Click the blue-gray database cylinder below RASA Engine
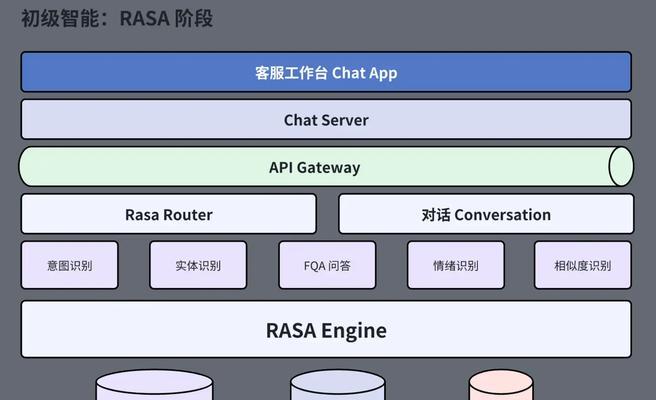The height and width of the screenshot is (400, 656). (338, 385)
